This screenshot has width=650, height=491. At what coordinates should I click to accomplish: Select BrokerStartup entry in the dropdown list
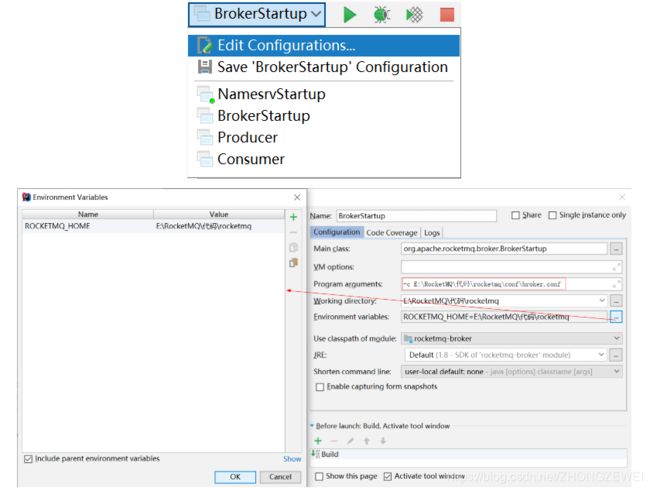pos(323,116)
